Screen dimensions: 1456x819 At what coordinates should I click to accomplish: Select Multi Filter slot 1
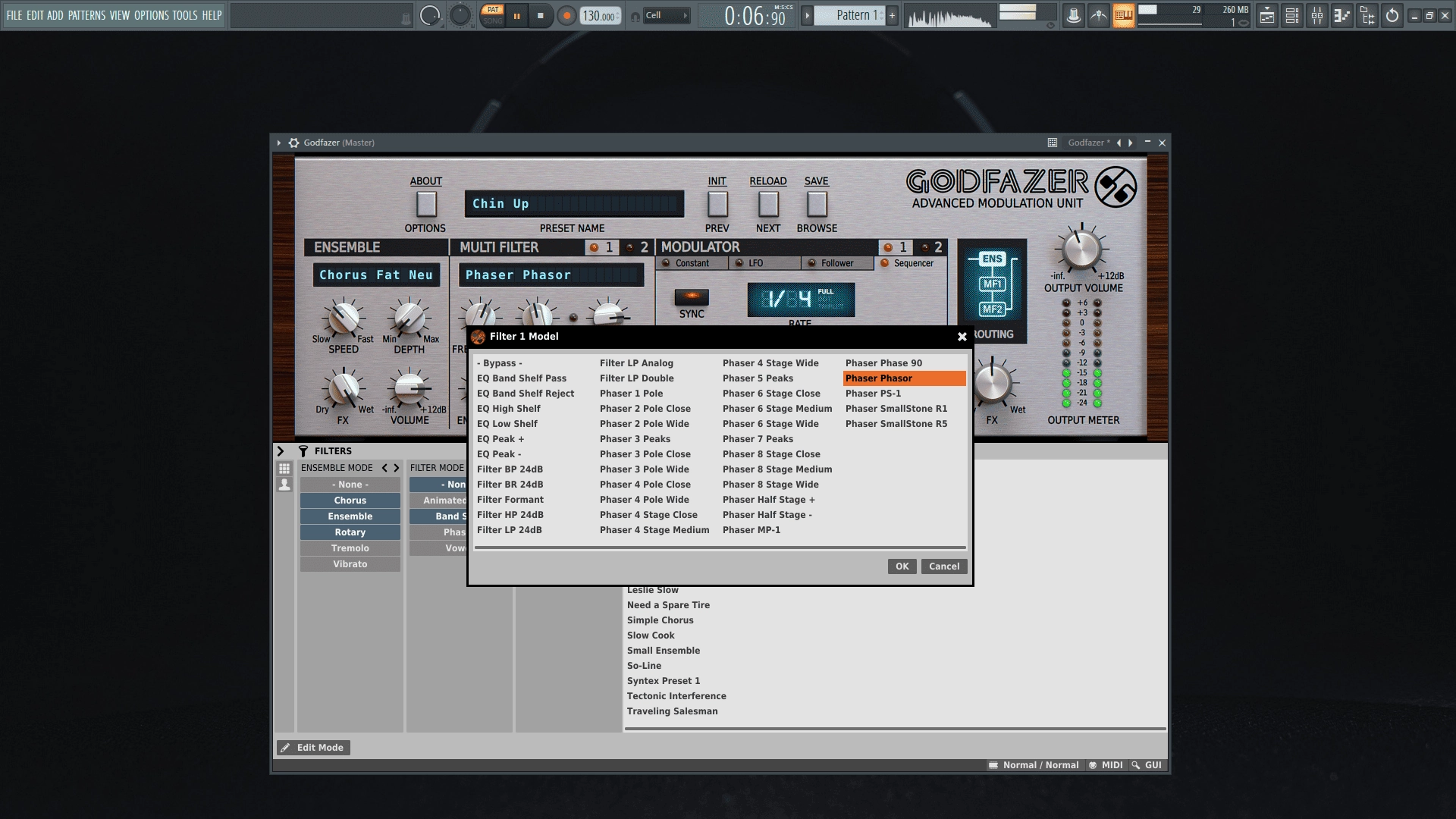click(x=602, y=247)
